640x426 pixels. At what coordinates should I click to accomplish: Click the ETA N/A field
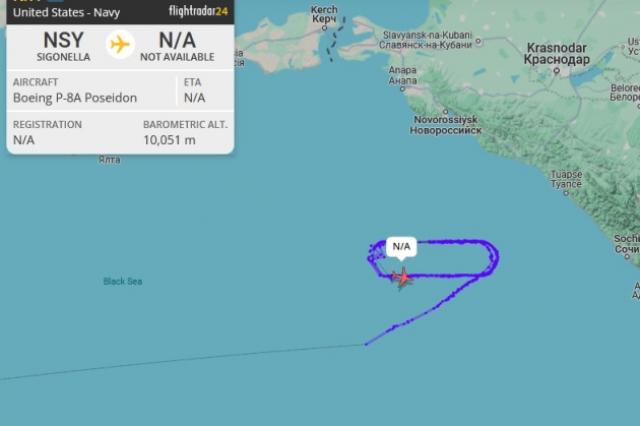coord(194,98)
